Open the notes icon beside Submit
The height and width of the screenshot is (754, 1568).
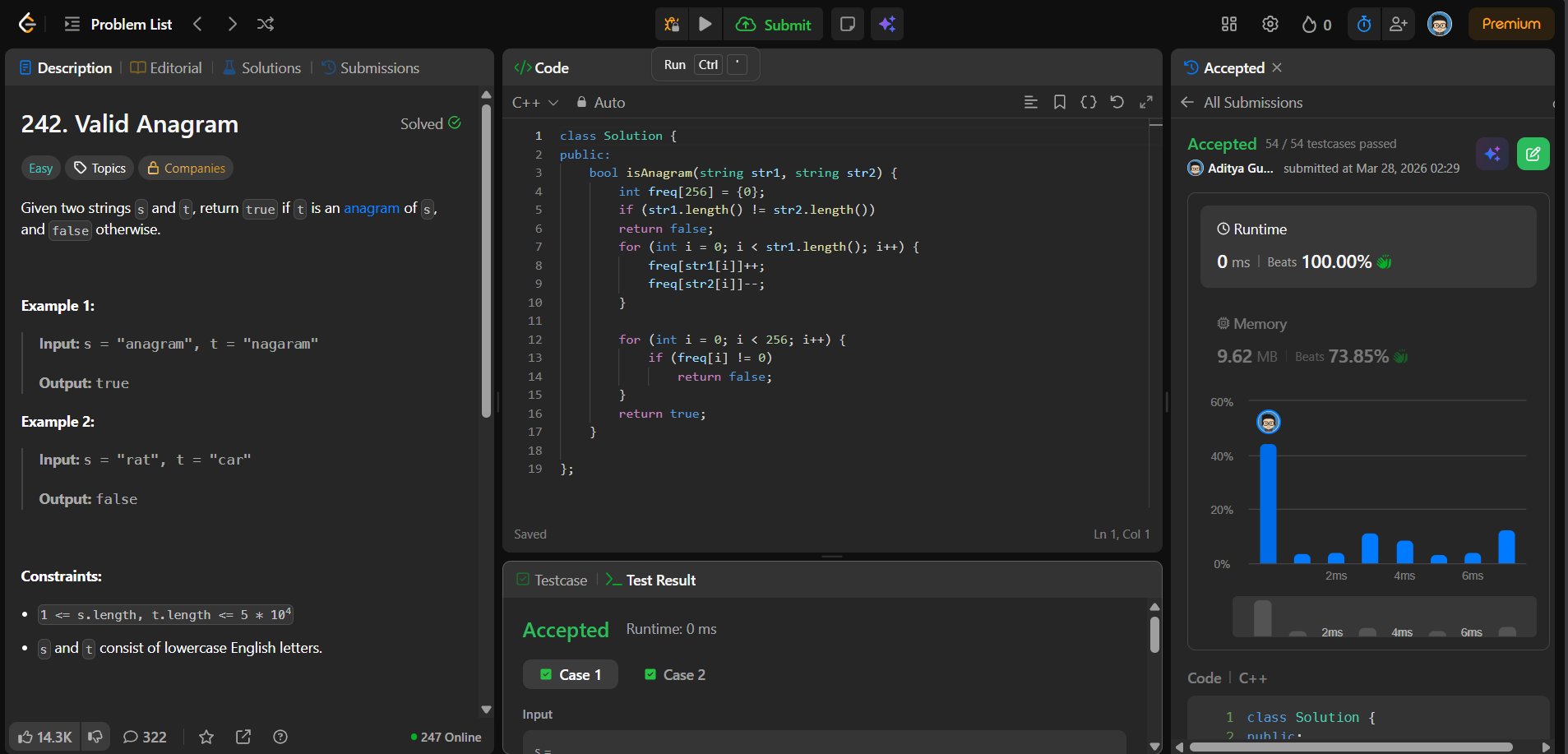click(x=847, y=25)
